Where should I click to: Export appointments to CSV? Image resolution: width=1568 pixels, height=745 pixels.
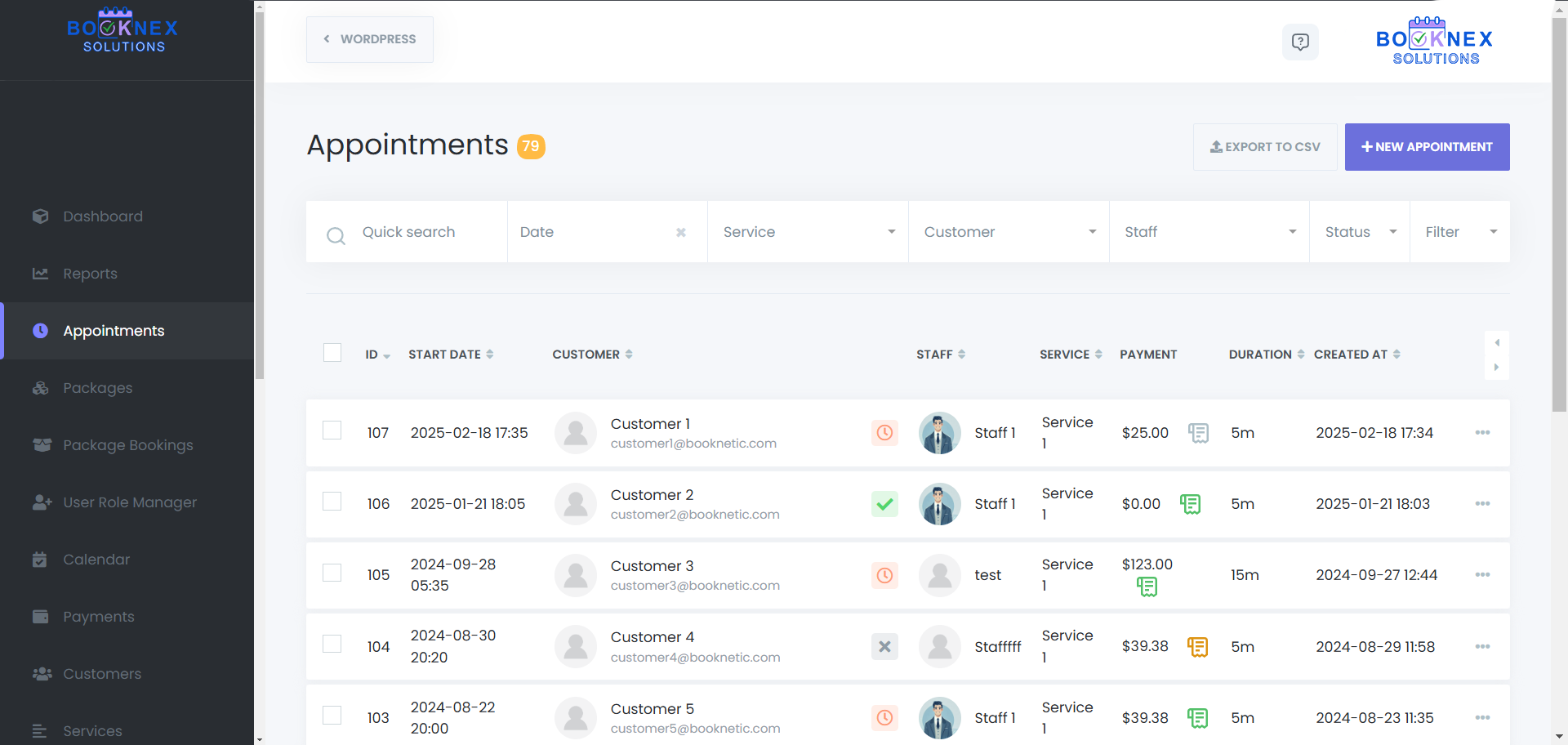[x=1265, y=147]
